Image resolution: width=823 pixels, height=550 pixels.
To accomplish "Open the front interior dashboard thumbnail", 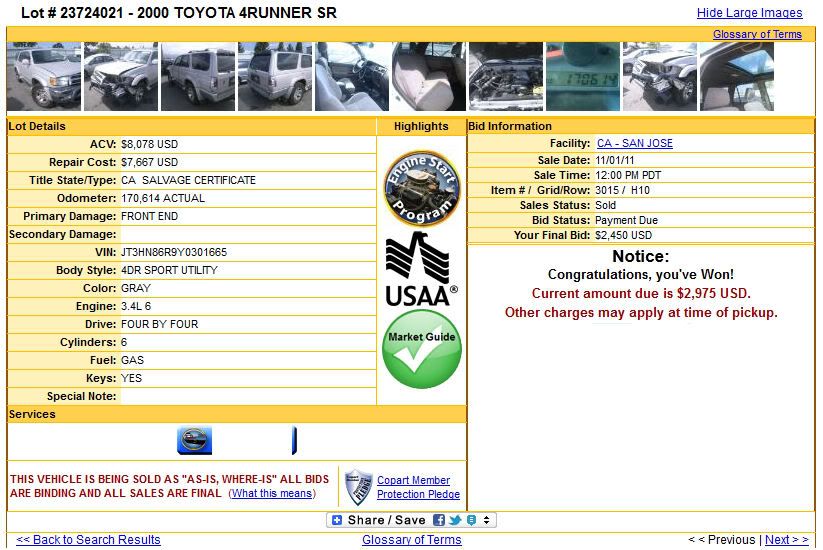I will tap(352, 77).
